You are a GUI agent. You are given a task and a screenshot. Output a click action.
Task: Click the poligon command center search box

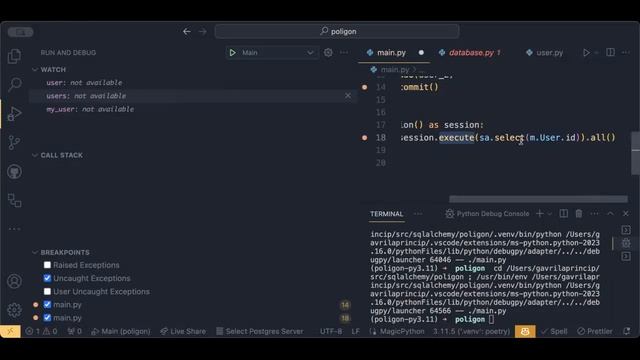(x=337, y=31)
